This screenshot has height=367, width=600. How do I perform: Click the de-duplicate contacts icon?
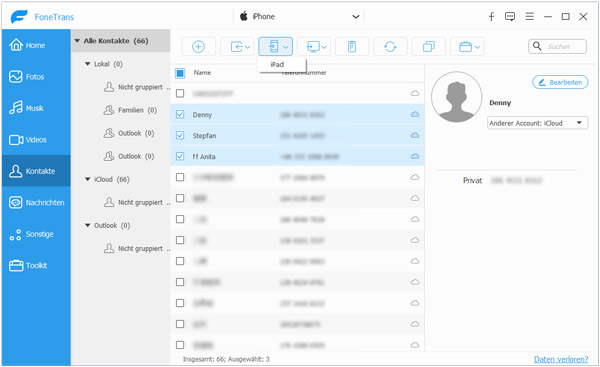pyautogui.click(x=429, y=47)
